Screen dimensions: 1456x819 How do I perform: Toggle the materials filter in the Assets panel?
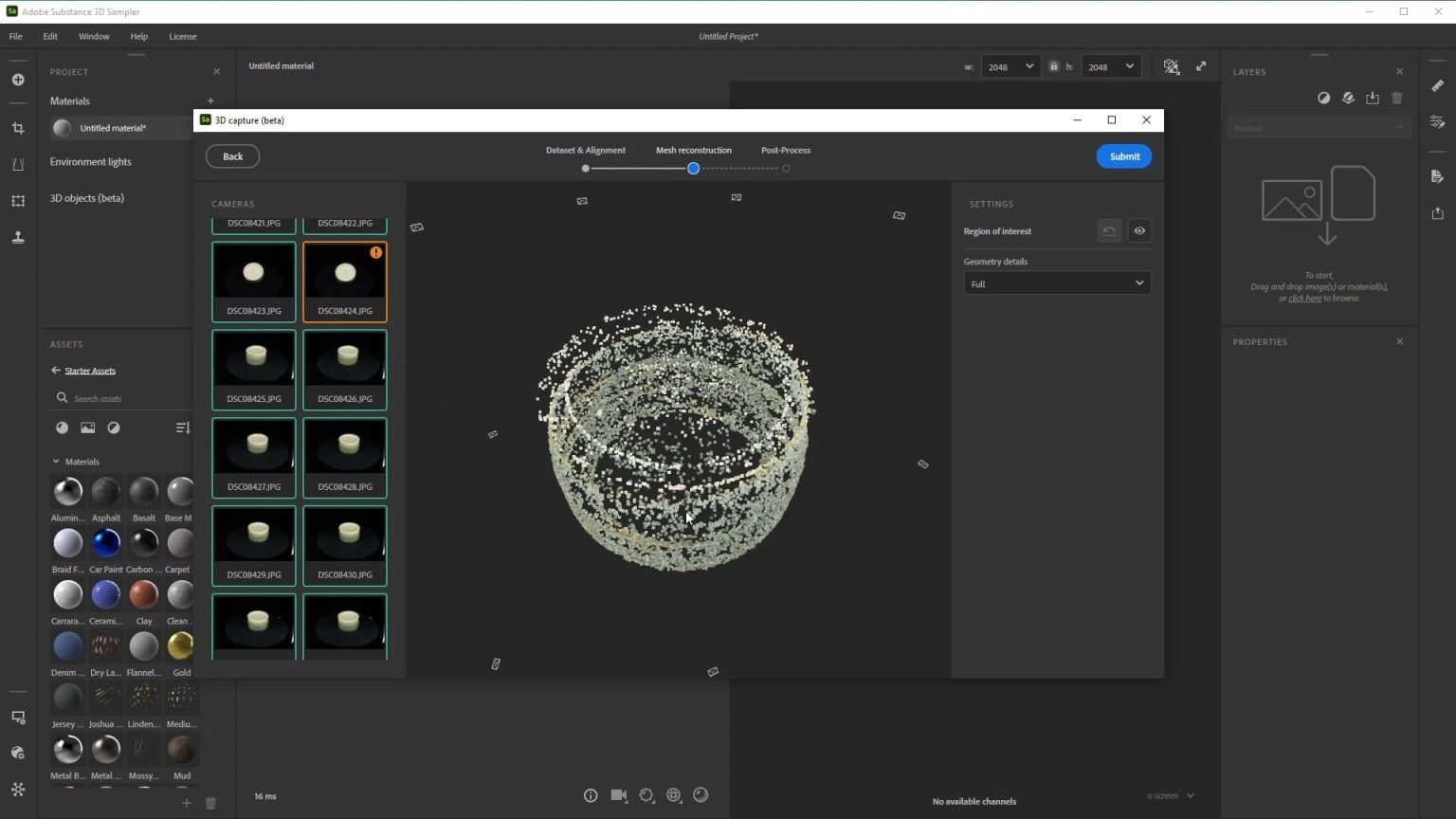coord(62,428)
